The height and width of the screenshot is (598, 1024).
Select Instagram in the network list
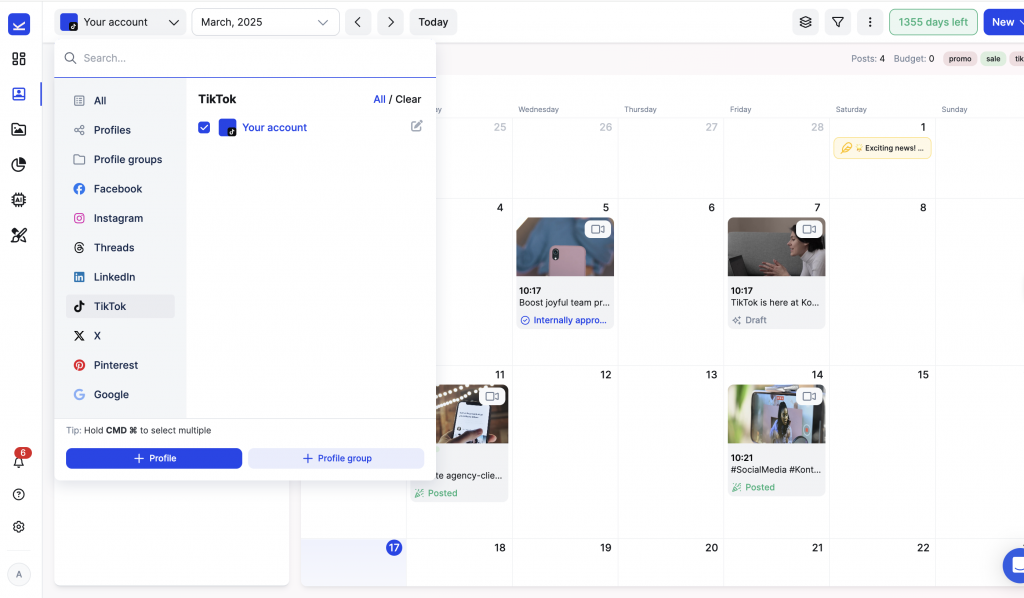(x=118, y=218)
